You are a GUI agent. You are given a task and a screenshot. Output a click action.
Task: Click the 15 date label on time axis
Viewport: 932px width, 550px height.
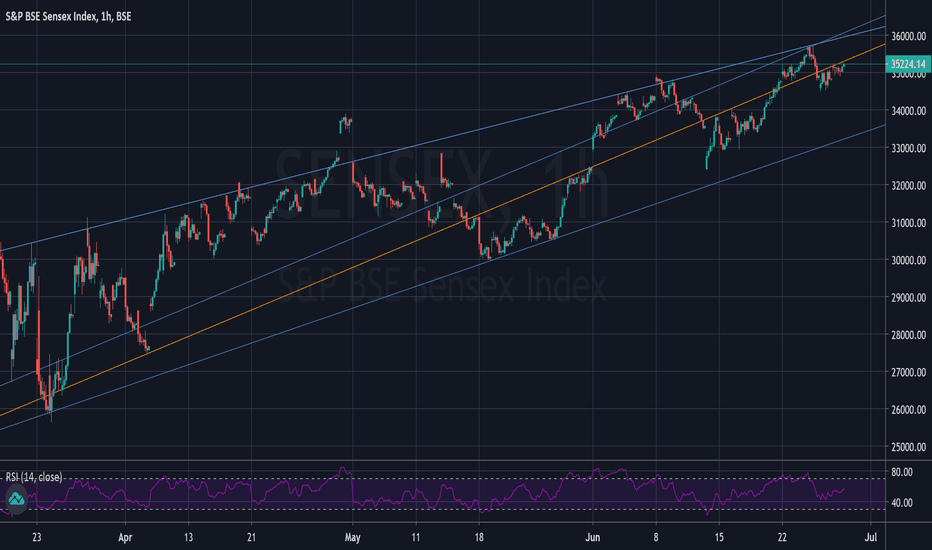[719, 538]
